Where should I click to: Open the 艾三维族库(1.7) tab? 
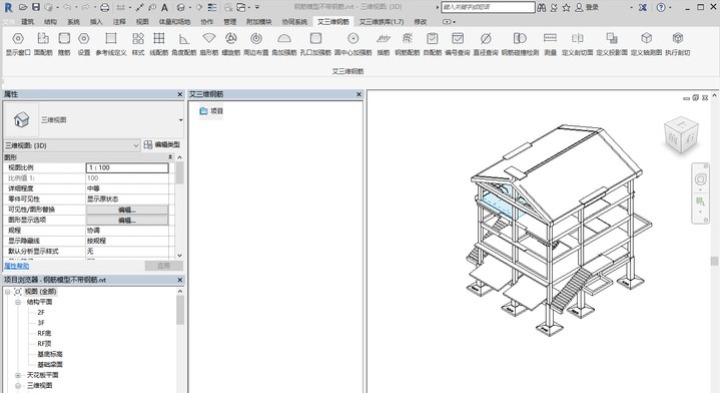tap(381, 22)
